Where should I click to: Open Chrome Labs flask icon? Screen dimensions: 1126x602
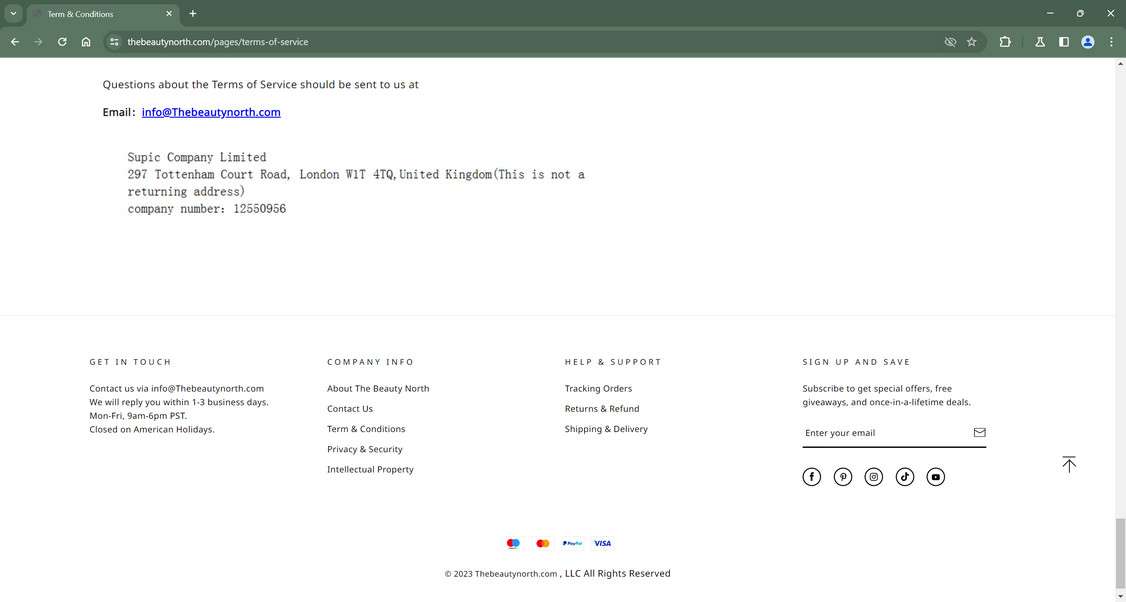click(x=1040, y=42)
